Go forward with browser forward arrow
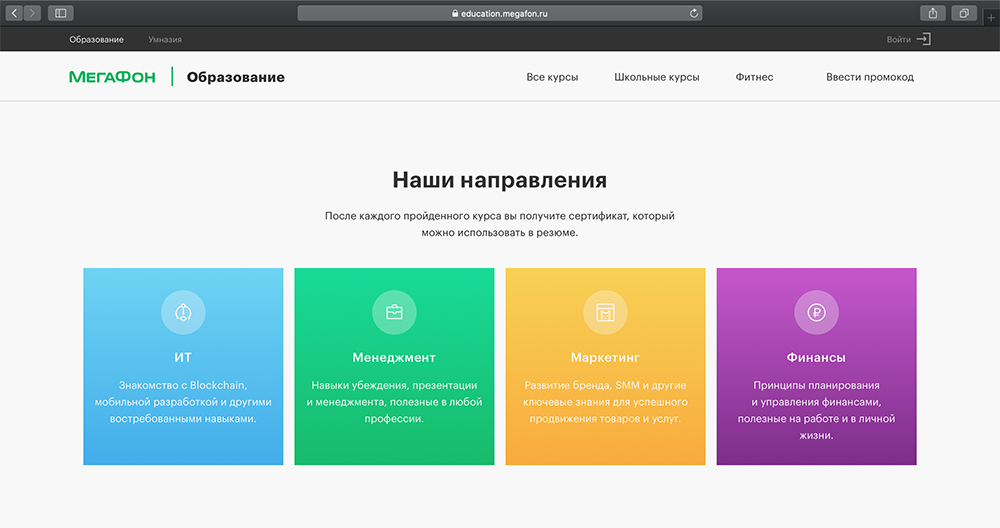This screenshot has width=1000, height=528. [x=33, y=13]
